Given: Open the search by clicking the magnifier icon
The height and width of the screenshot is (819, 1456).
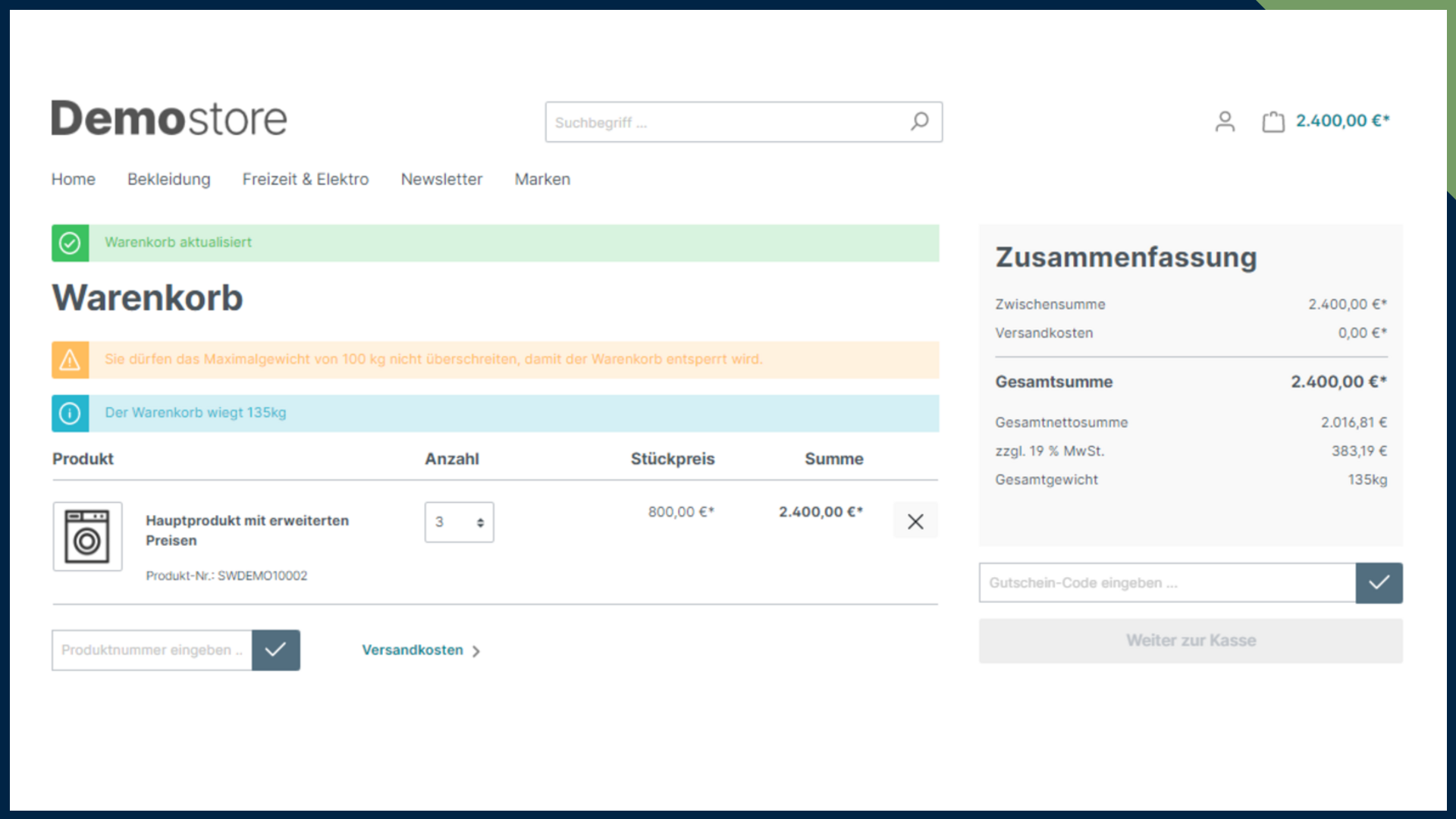Looking at the screenshot, I should point(919,121).
